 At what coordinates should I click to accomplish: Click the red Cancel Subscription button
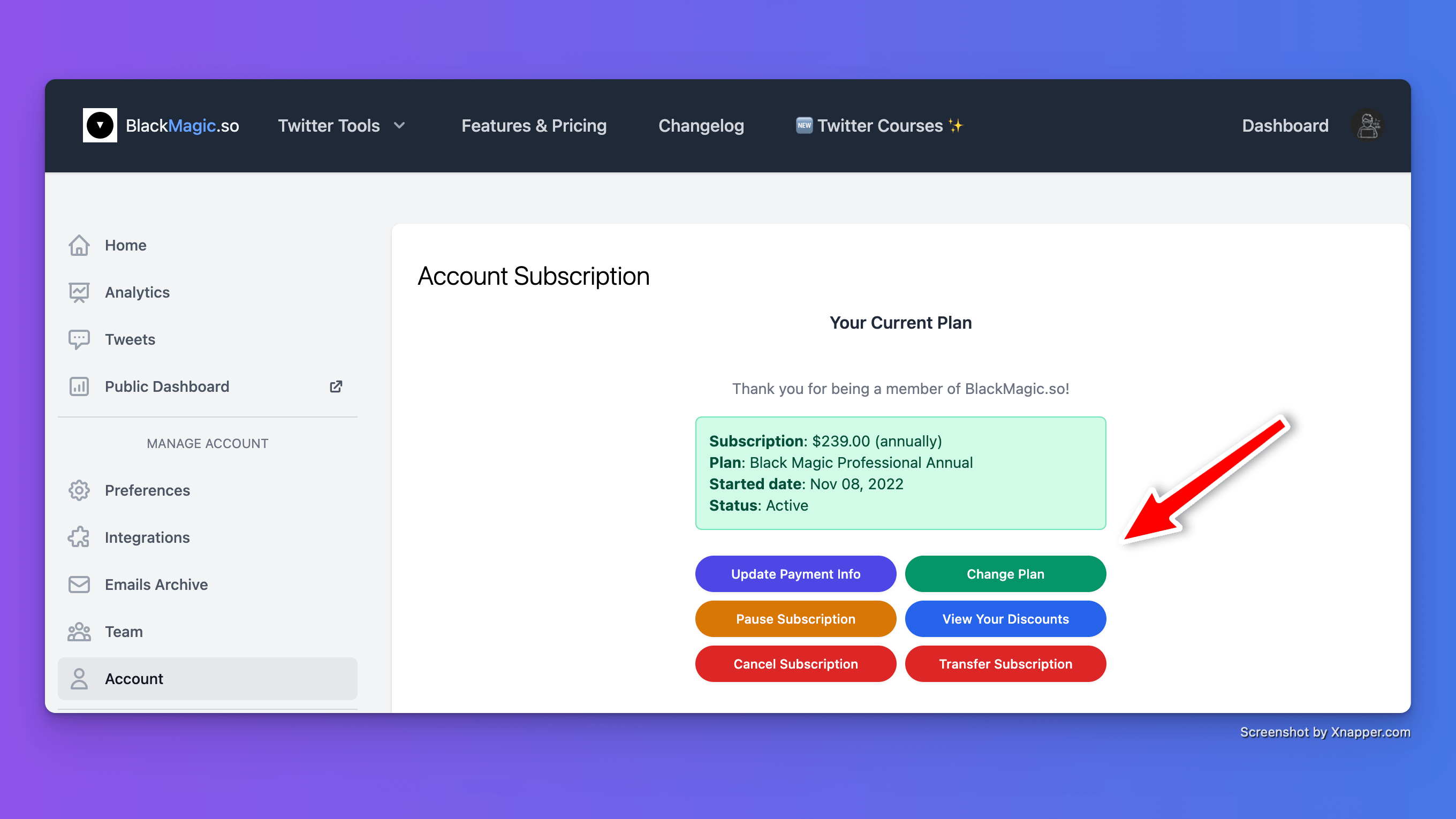coord(795,664)
